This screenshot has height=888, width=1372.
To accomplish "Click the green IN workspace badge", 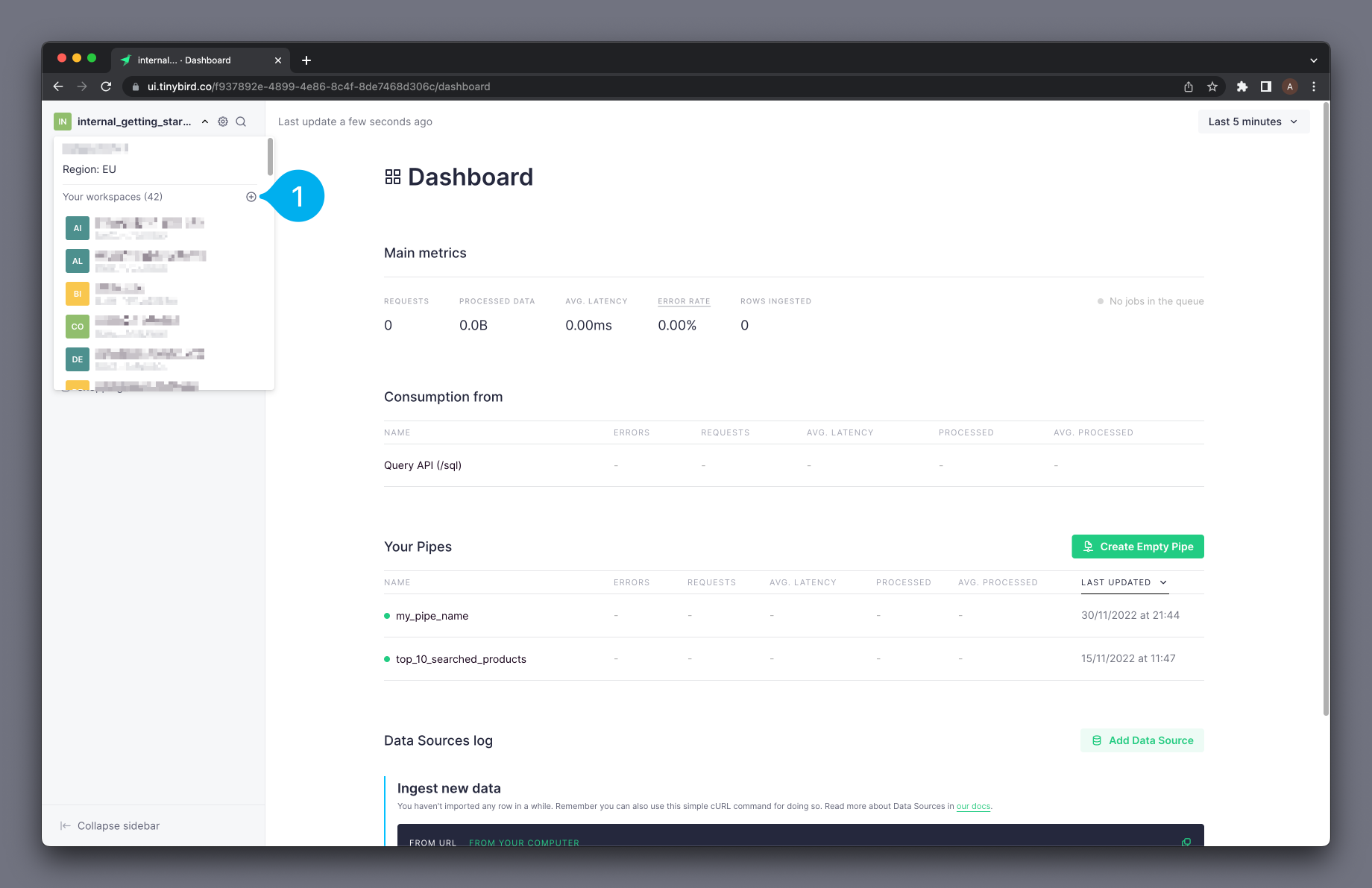I will click(63, 122).
